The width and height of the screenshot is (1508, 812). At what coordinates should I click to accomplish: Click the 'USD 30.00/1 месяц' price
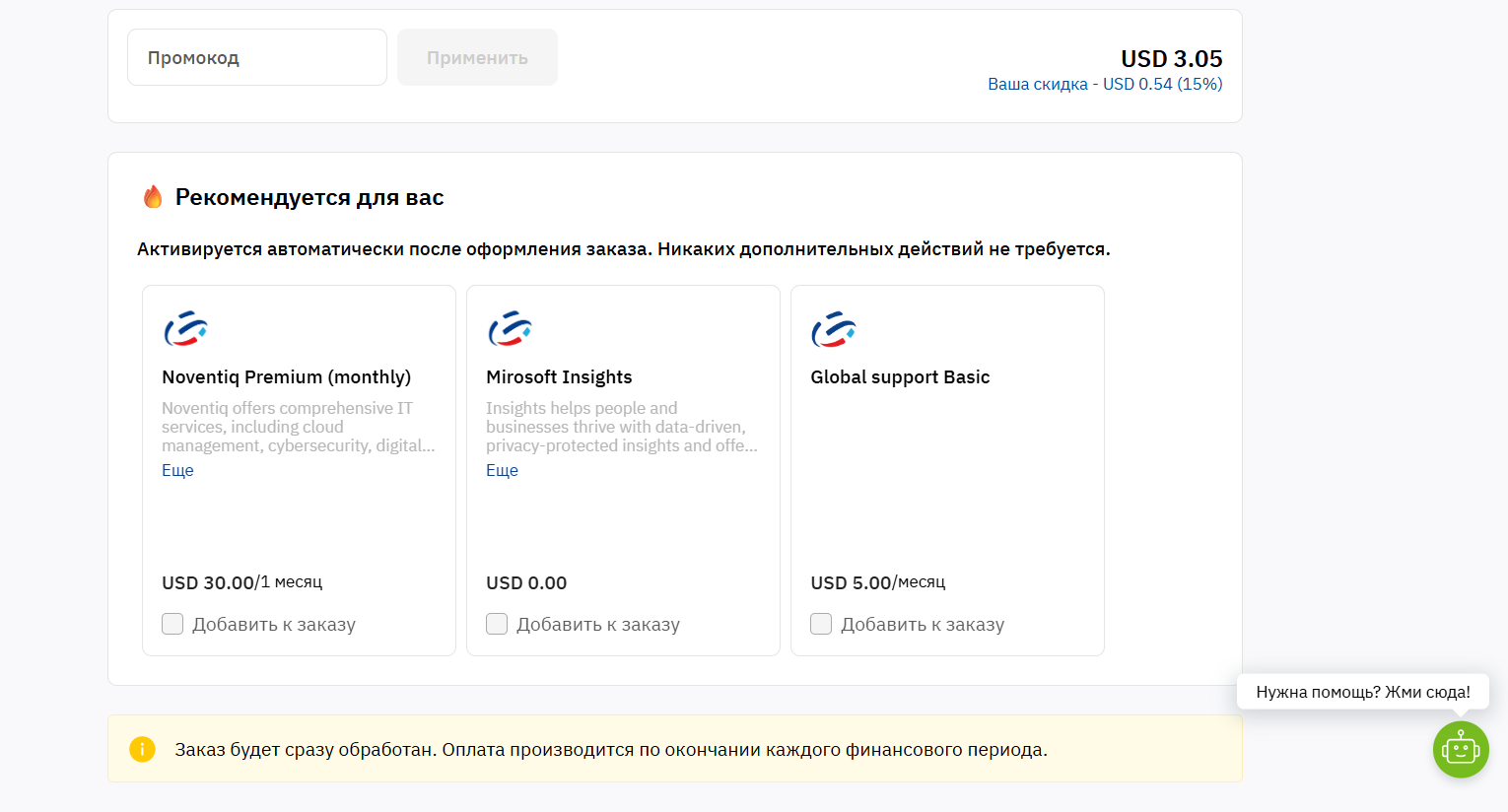(x=242, y=582)
